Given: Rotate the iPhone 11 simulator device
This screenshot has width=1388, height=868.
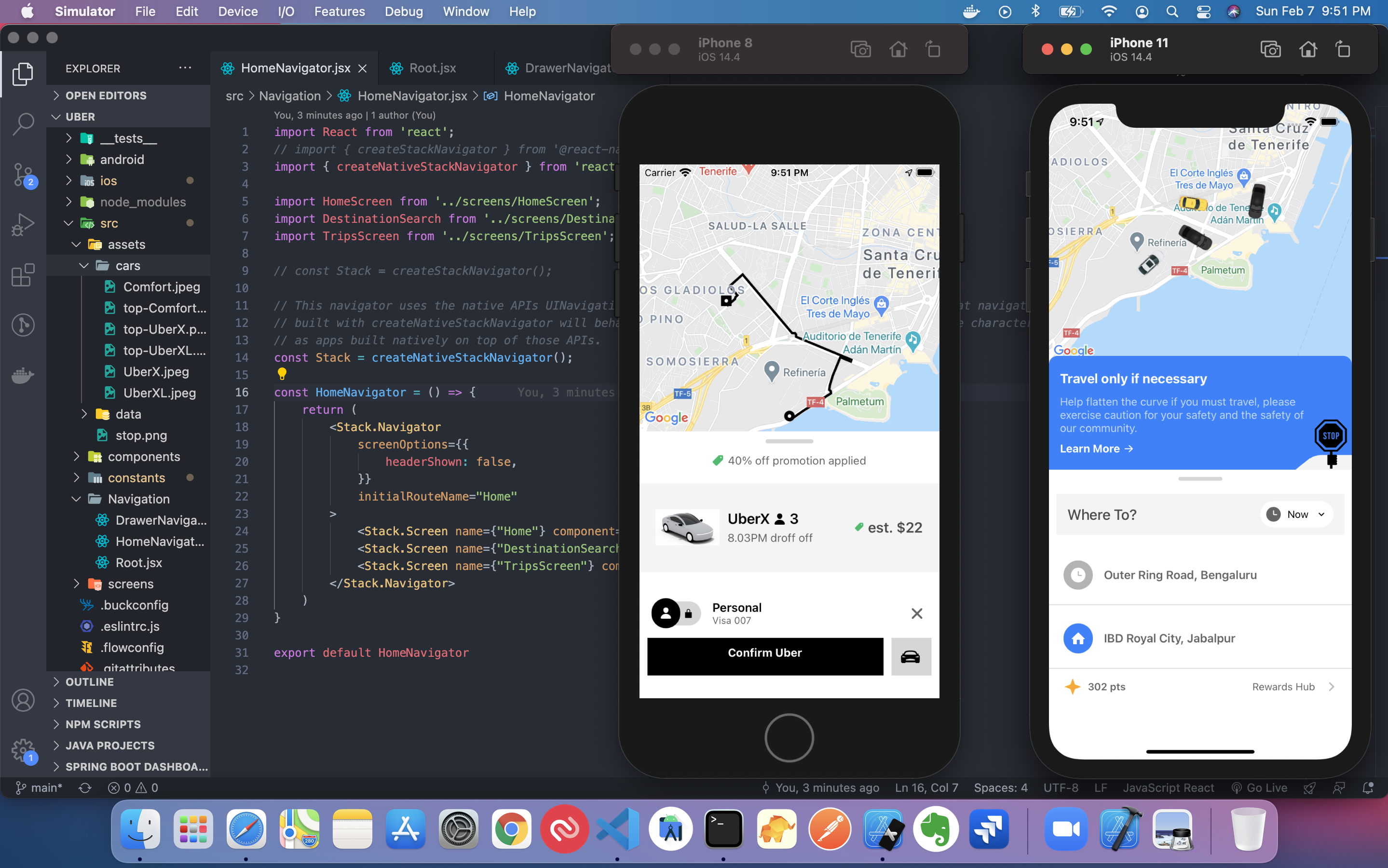Looking at the screenshot, I should pyautogui.click(x=1343, y=50).
